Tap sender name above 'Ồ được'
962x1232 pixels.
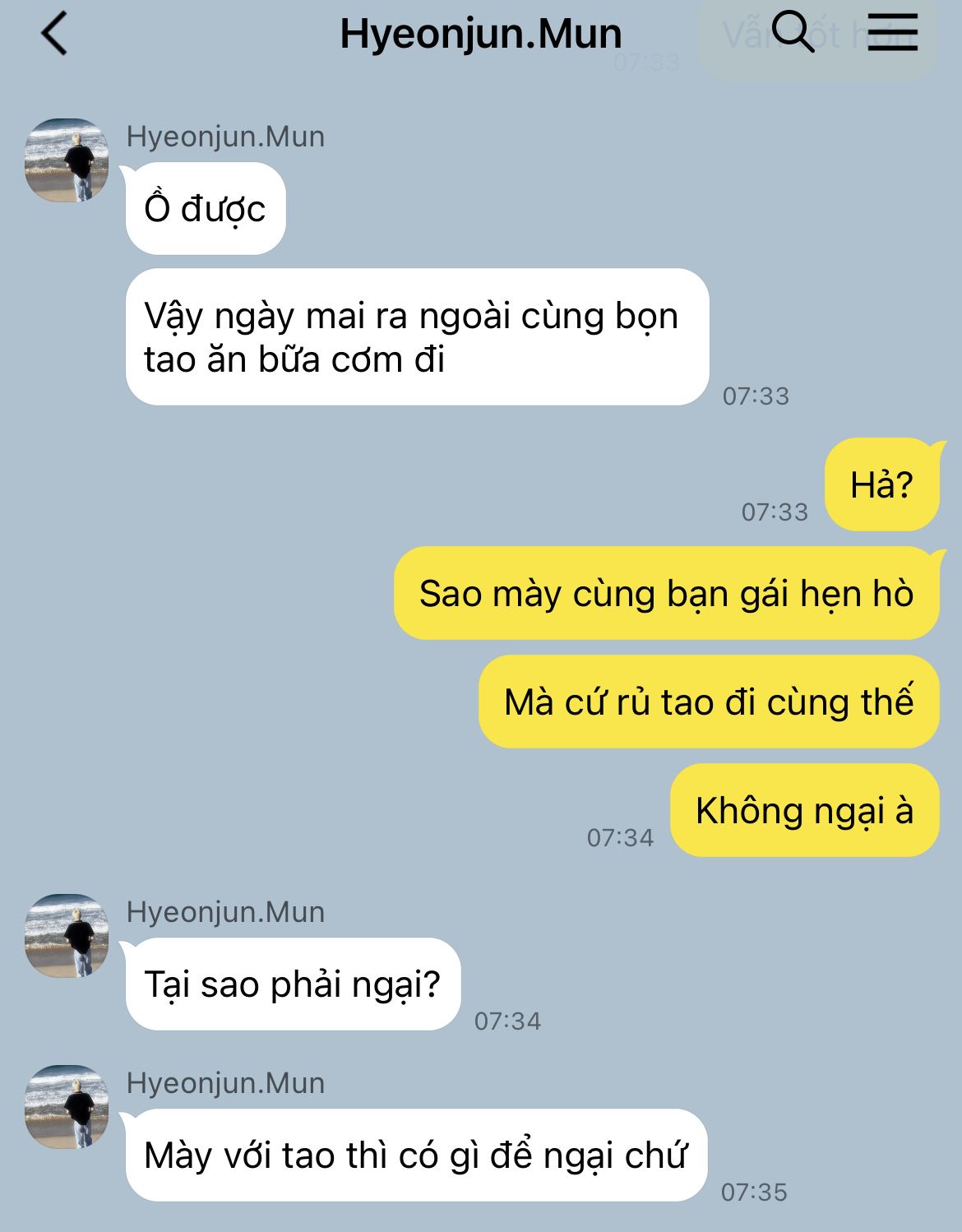(x=225, y=137)
